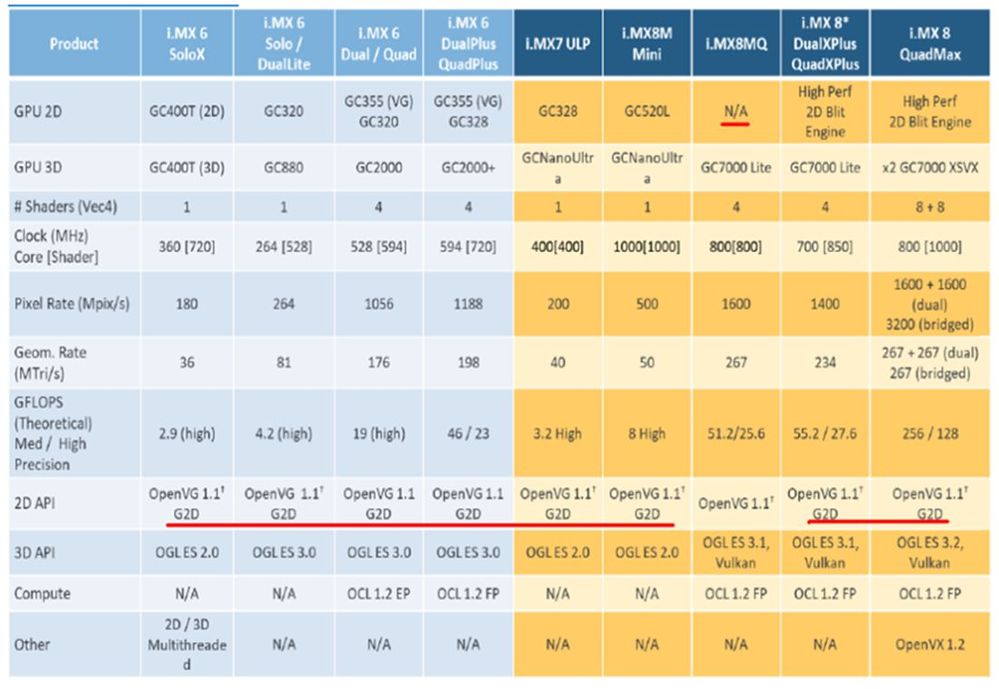The height and width of the screenshot is (689, 999).
Task: Click the "800 [1000]" clock cell
Action: [x=930, y=246]
